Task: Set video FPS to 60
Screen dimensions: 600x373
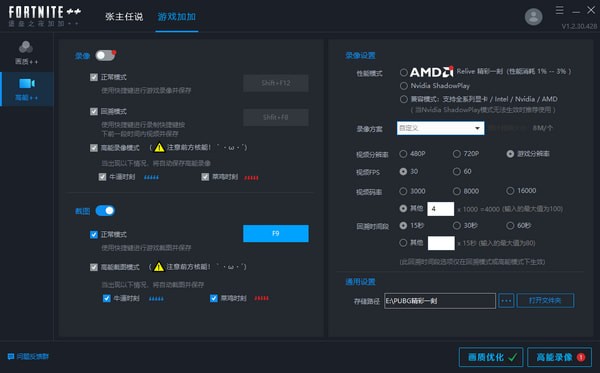Action: (x=457, y=171)
